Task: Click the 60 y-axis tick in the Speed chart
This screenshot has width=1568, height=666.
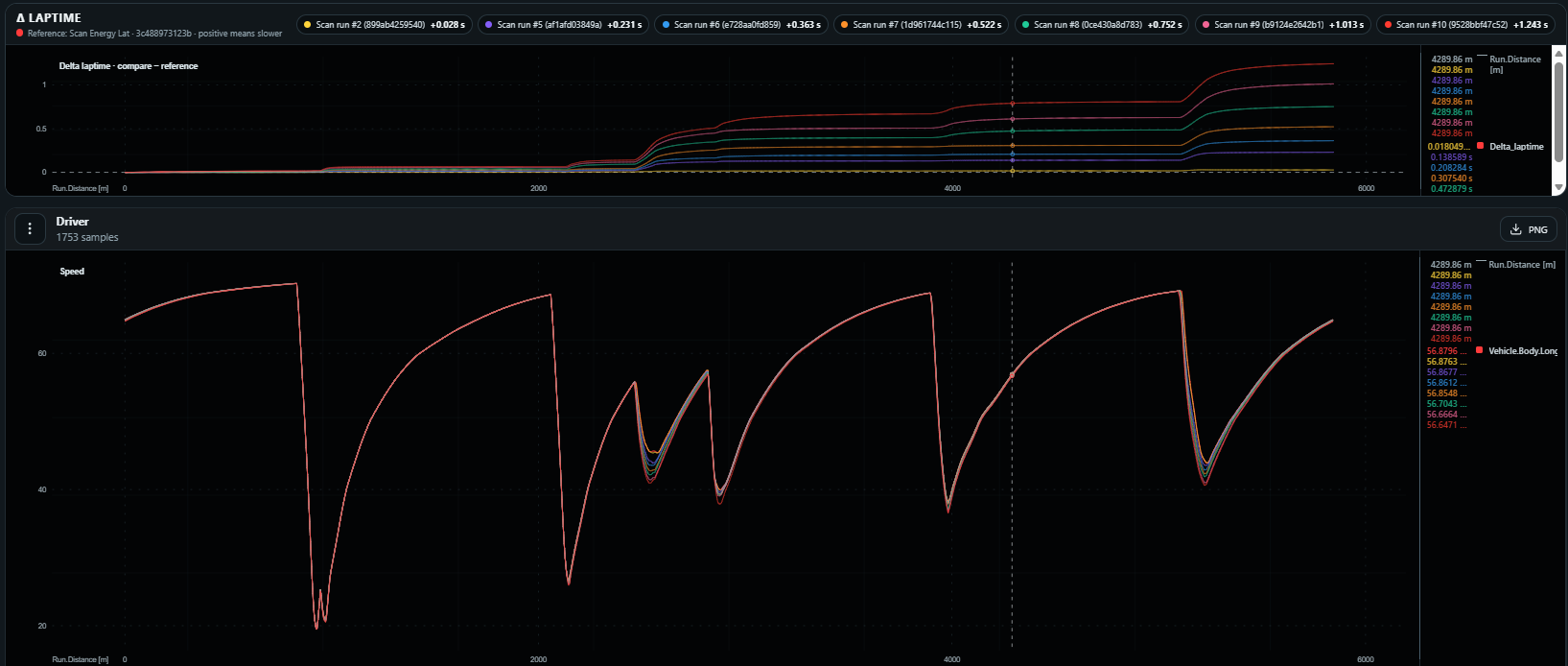Action: coord(42,353)
